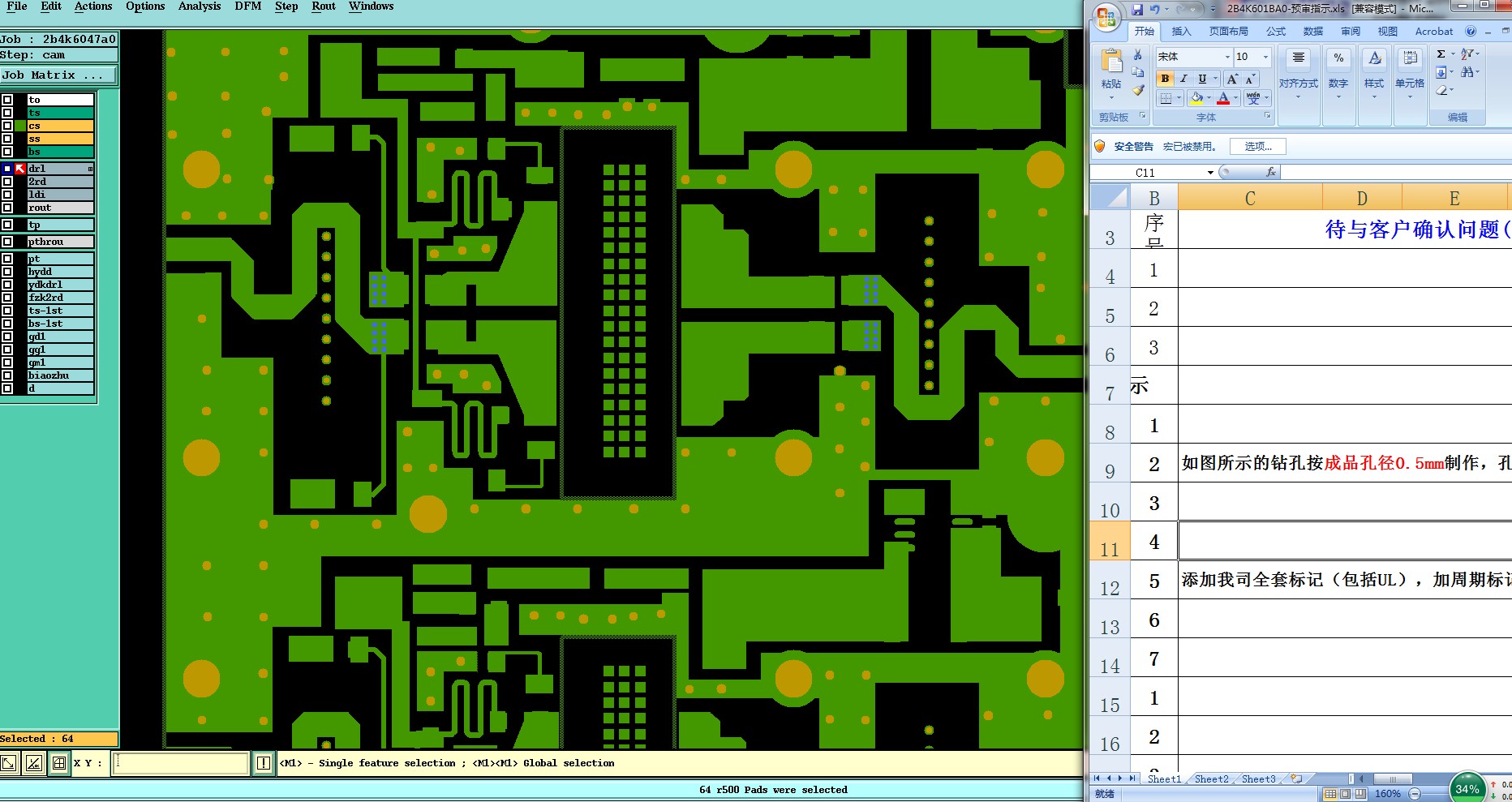Toggle Italic formatting in Excel

1183,79
